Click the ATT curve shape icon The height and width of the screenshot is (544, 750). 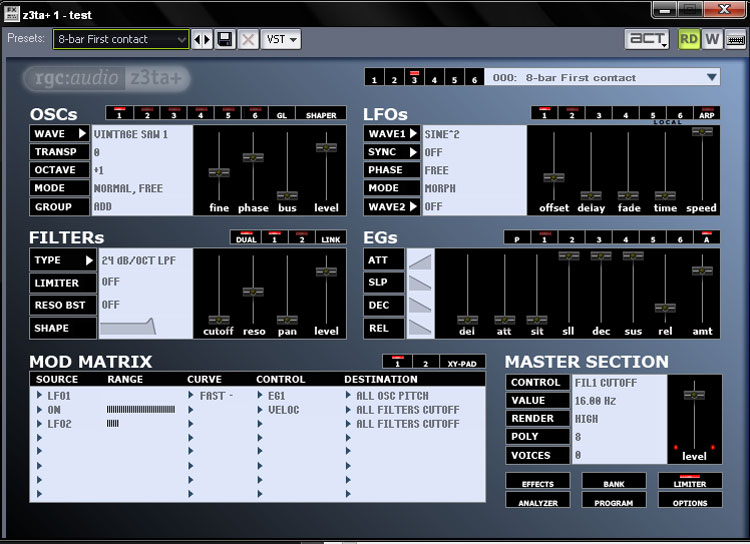tap(420, 261)
